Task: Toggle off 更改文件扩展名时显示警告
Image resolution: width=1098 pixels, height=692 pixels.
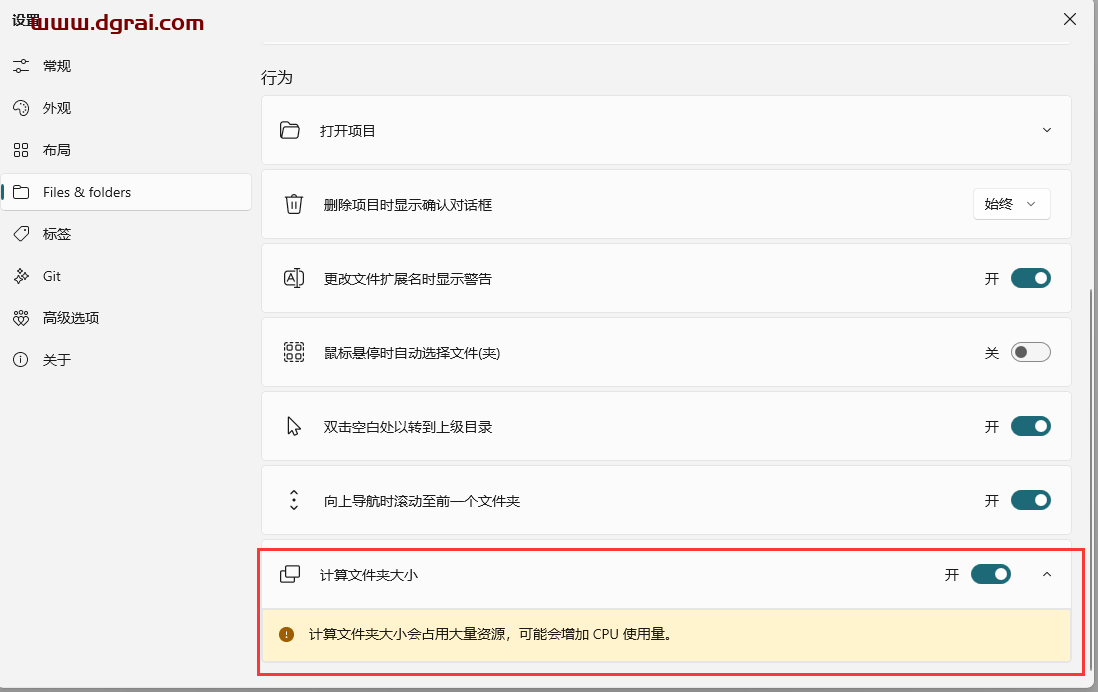Action: [x=1031, y=278]
